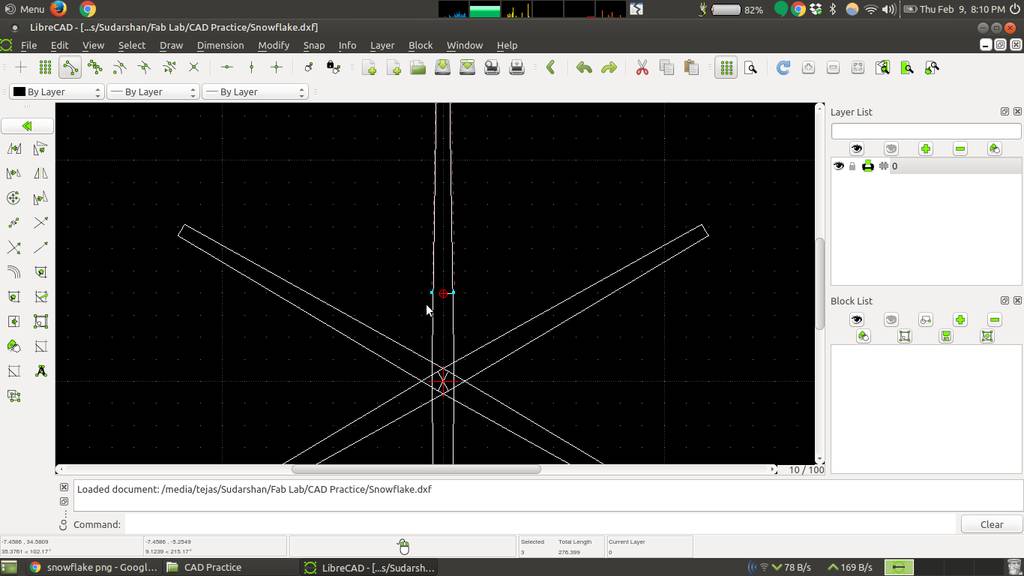Toggle Snap on Endpoints in the toolbar

coord(70,67)
